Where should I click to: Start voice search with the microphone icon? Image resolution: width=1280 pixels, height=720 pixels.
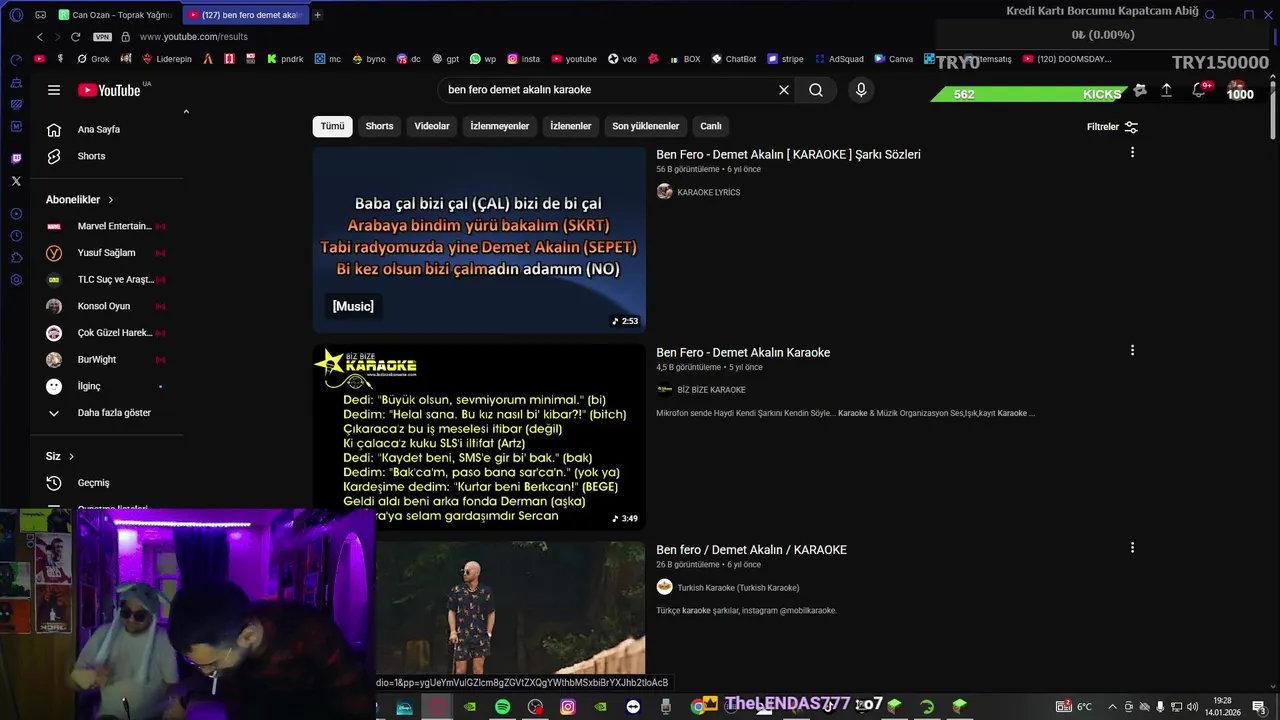tap(861, 90)
